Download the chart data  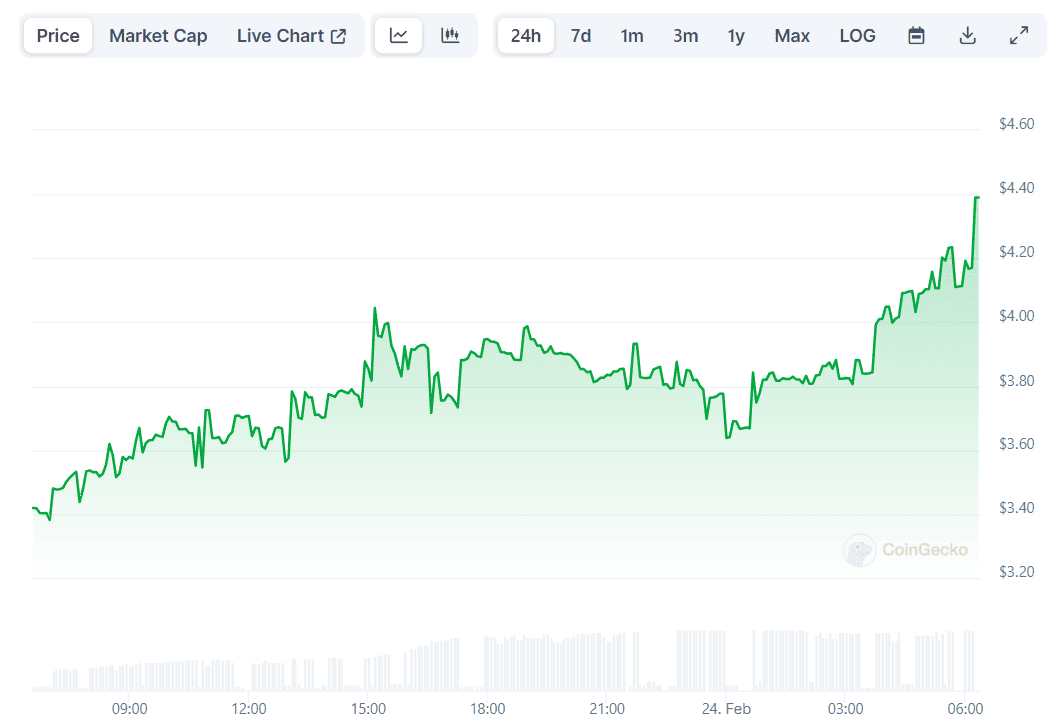(x=967, y=36)
